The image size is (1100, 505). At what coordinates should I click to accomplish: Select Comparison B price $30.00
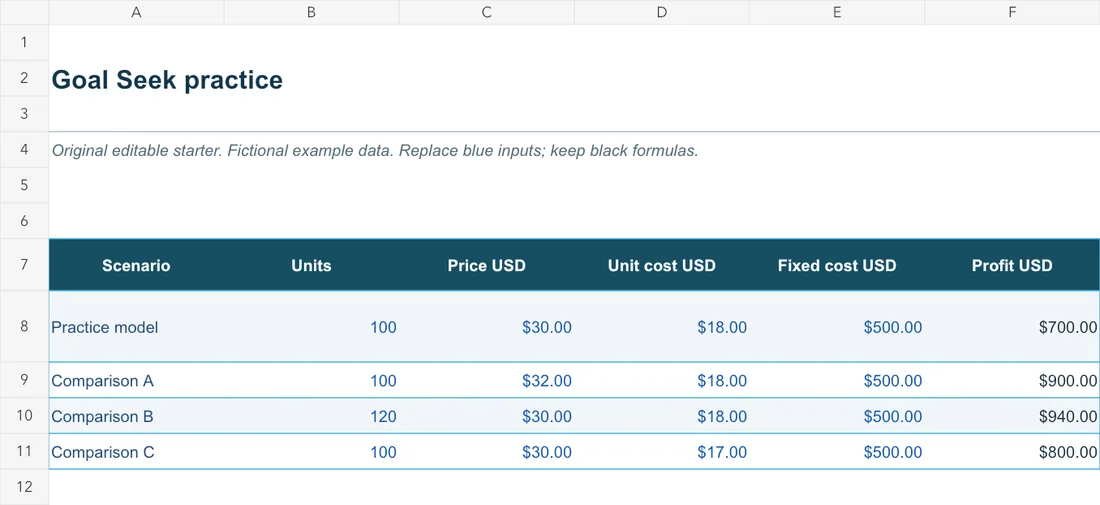click(x=487, y=417)
